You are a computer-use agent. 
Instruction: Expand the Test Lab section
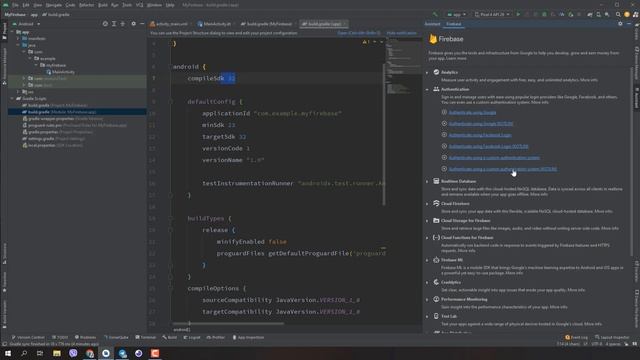427,316
